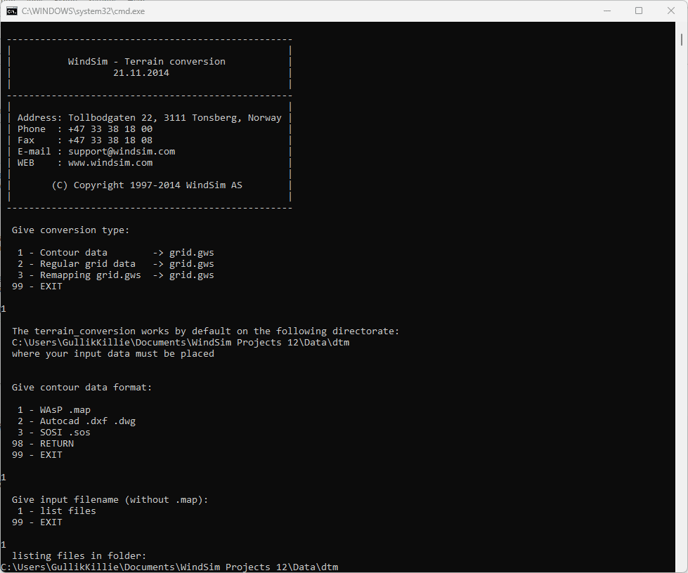The height and width of the screenshot is (573, 688).
Task: Click the "3 - SOSI .sos" format line
Action: click(54, 432)
